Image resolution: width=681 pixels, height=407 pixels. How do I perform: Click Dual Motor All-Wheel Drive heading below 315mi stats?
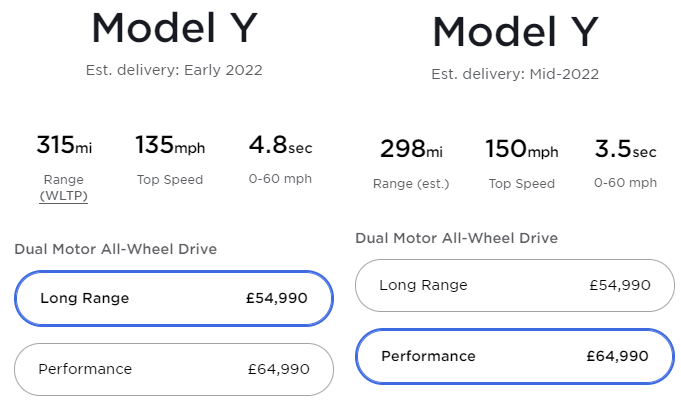pyautogui.click(x=115, y=249)
